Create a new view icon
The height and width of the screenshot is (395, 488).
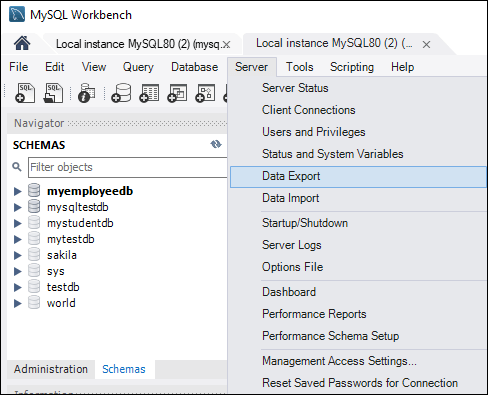(x=177, y=93)
